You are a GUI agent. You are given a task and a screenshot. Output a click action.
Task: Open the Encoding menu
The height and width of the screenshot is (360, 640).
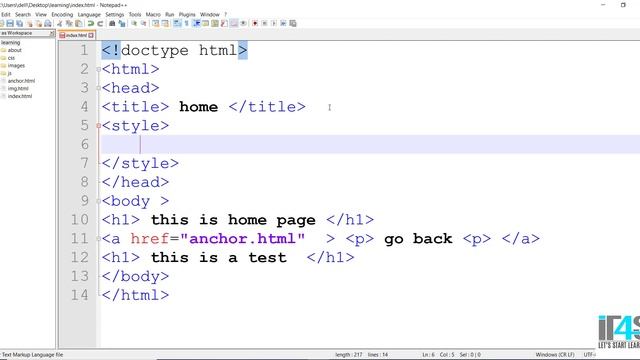tap(62, 14)
